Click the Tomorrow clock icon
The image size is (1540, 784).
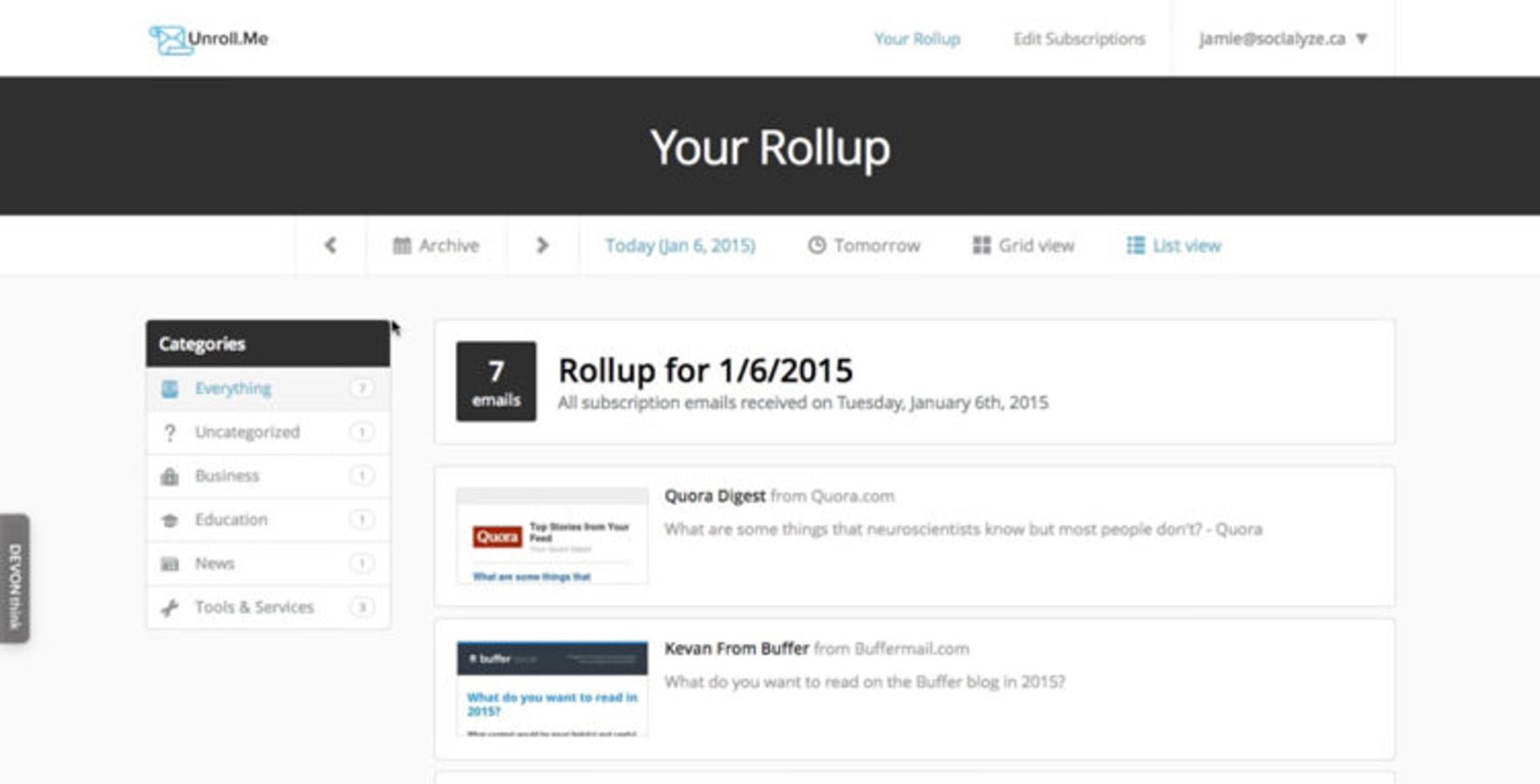click(x=817, y=245)
